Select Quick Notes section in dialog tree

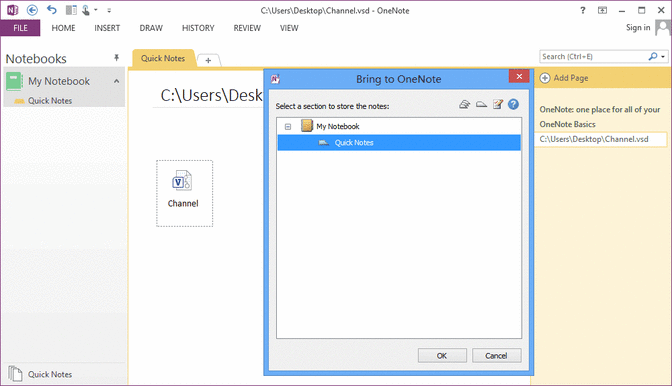(x=399, y=143)
